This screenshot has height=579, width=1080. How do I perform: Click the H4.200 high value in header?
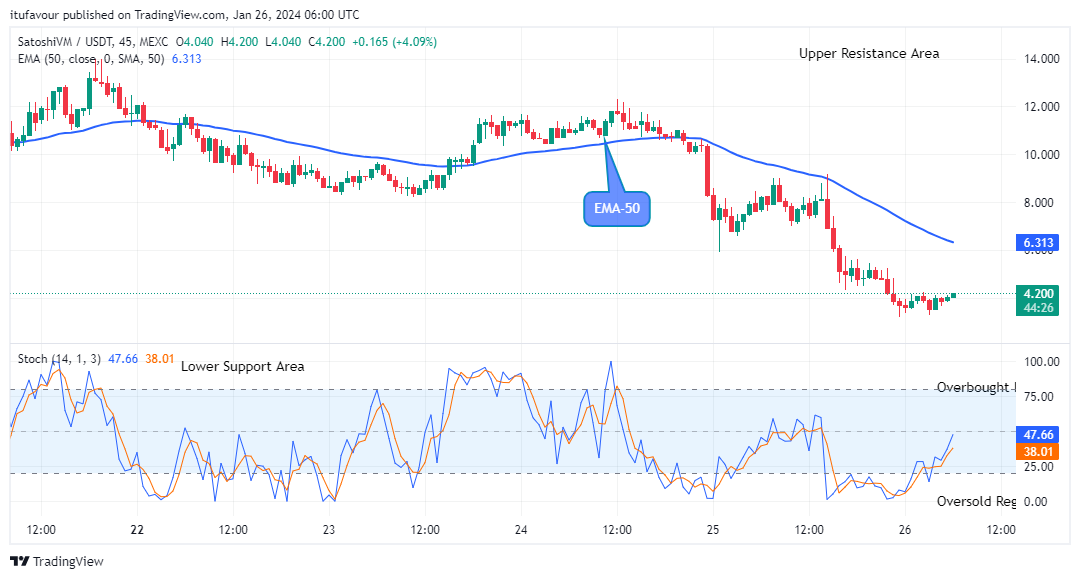(x=240, y=42)
